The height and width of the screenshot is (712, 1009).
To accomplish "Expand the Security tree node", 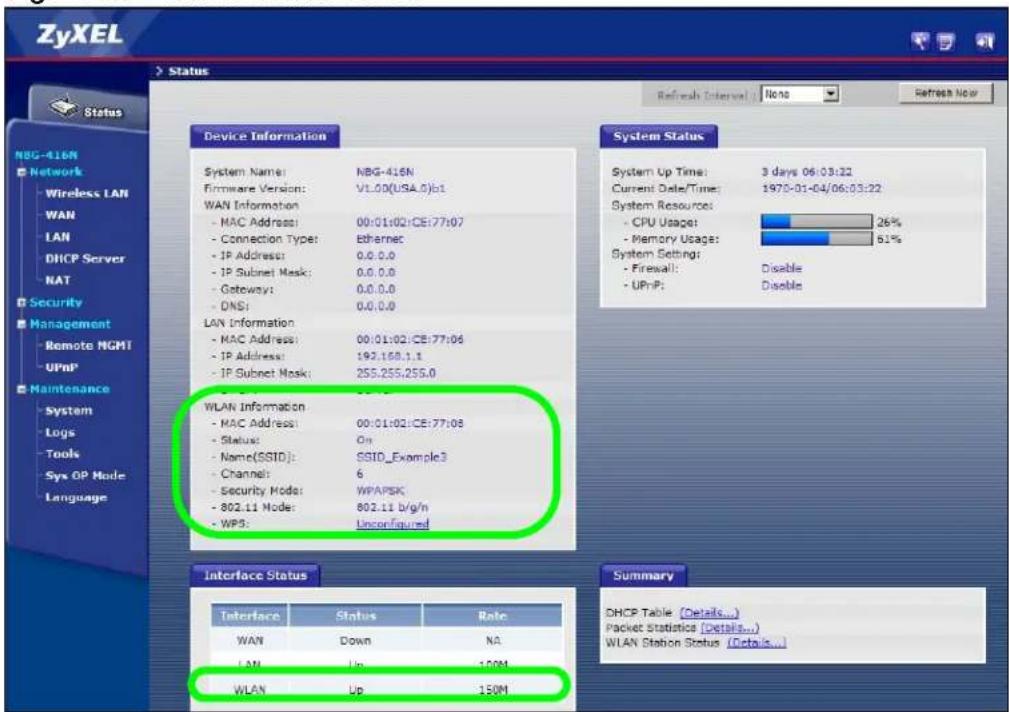I will point(21,302).
